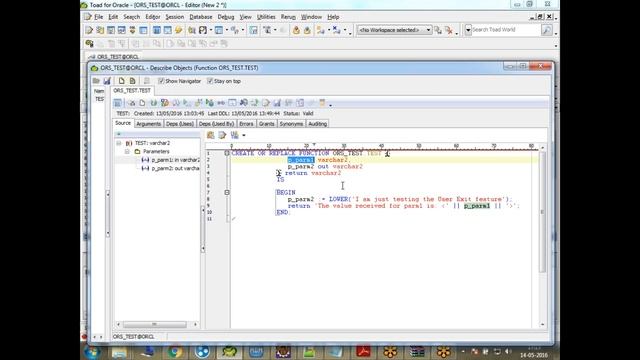Click the green refresh icon in object toolbar
Screen dimensions: 640x360
(x=153, y=103)
